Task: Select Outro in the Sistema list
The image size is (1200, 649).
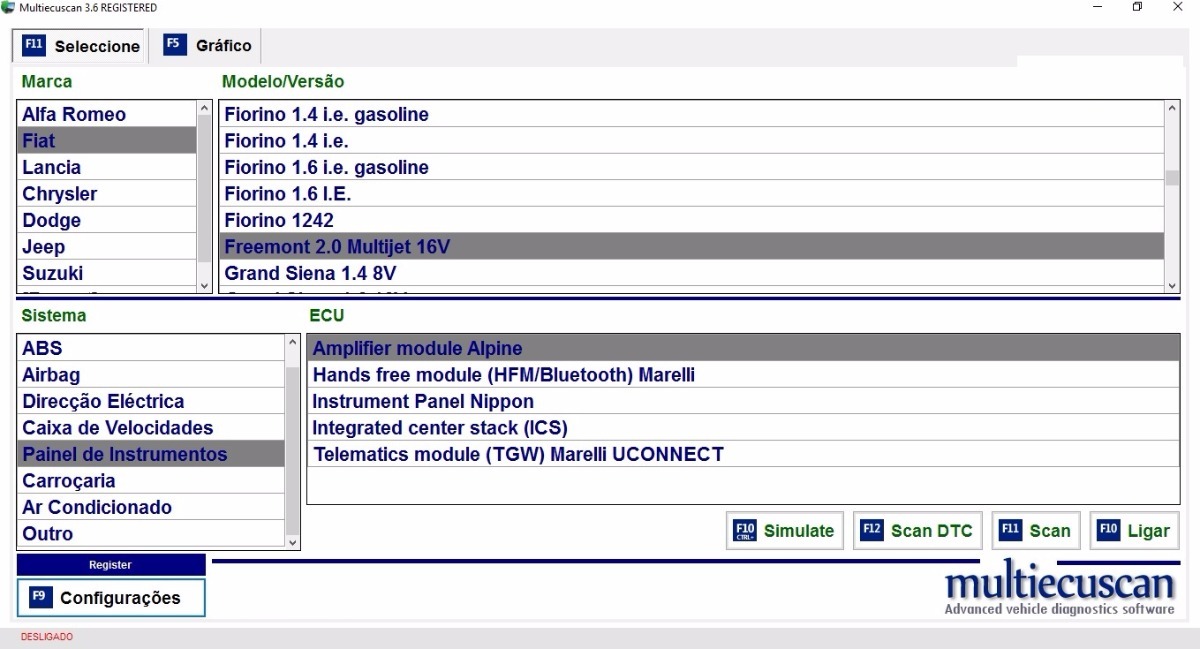Action: click(151, 534)
